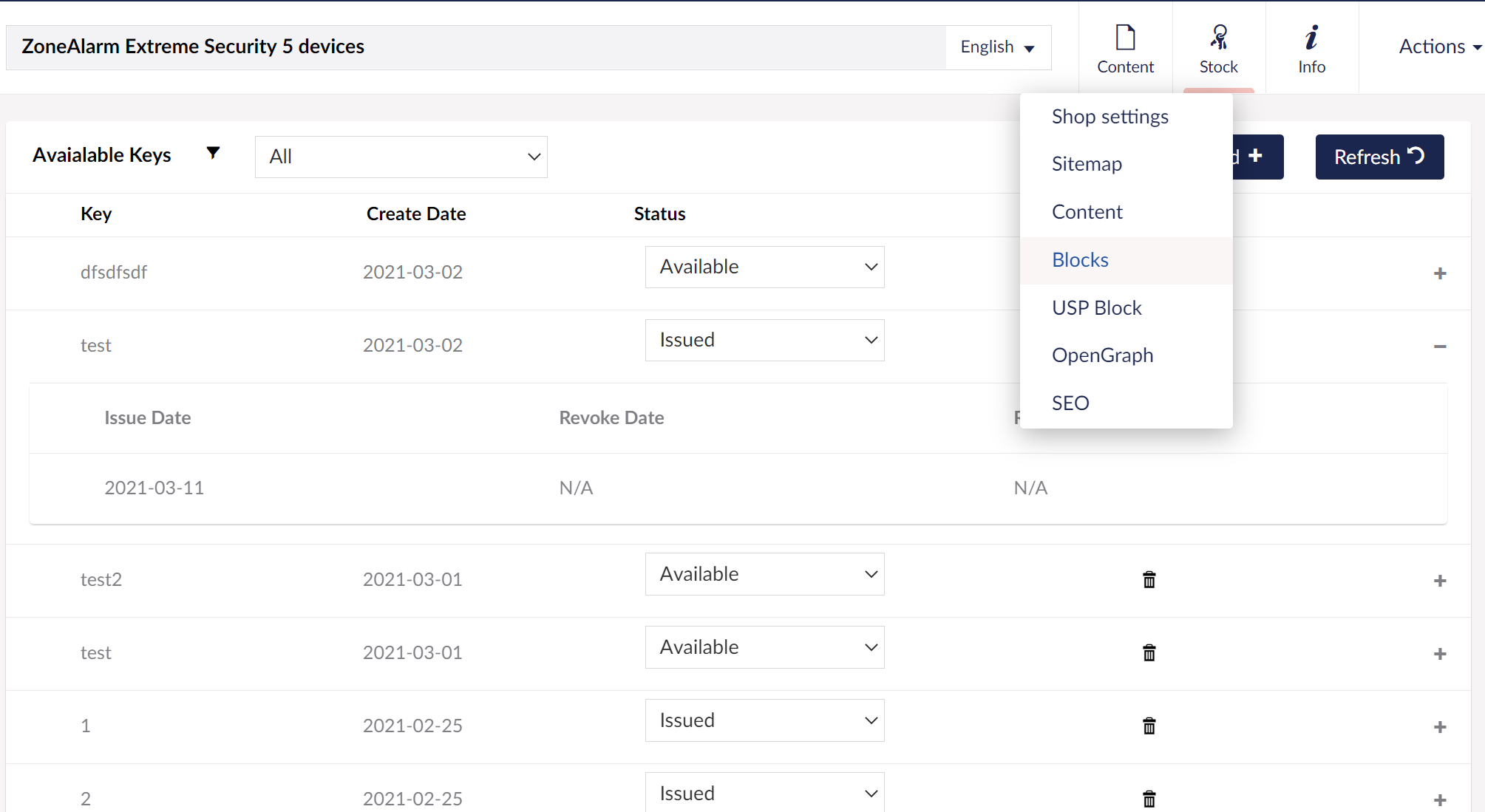Click the Create Date column header
1485x812 pixels.
tap(416, 214)
